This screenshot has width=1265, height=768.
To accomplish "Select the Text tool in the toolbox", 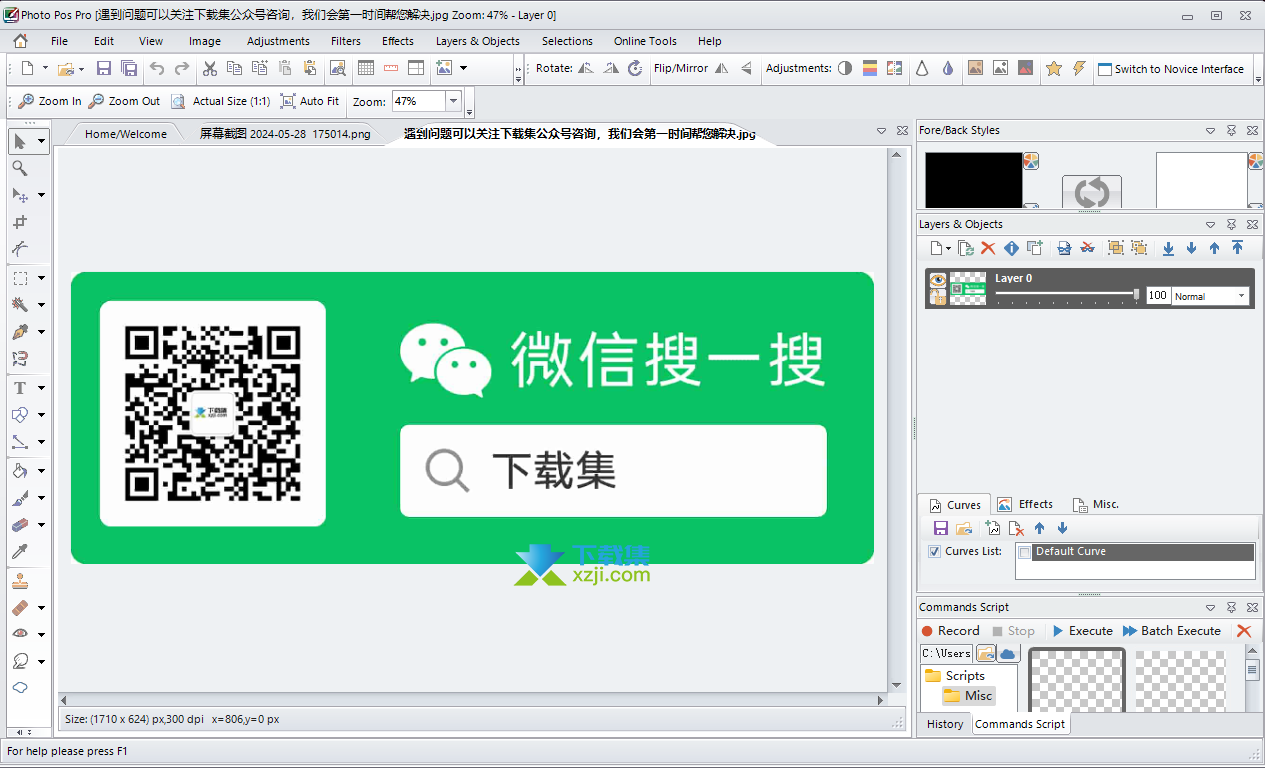I will [x=19, y=388].
